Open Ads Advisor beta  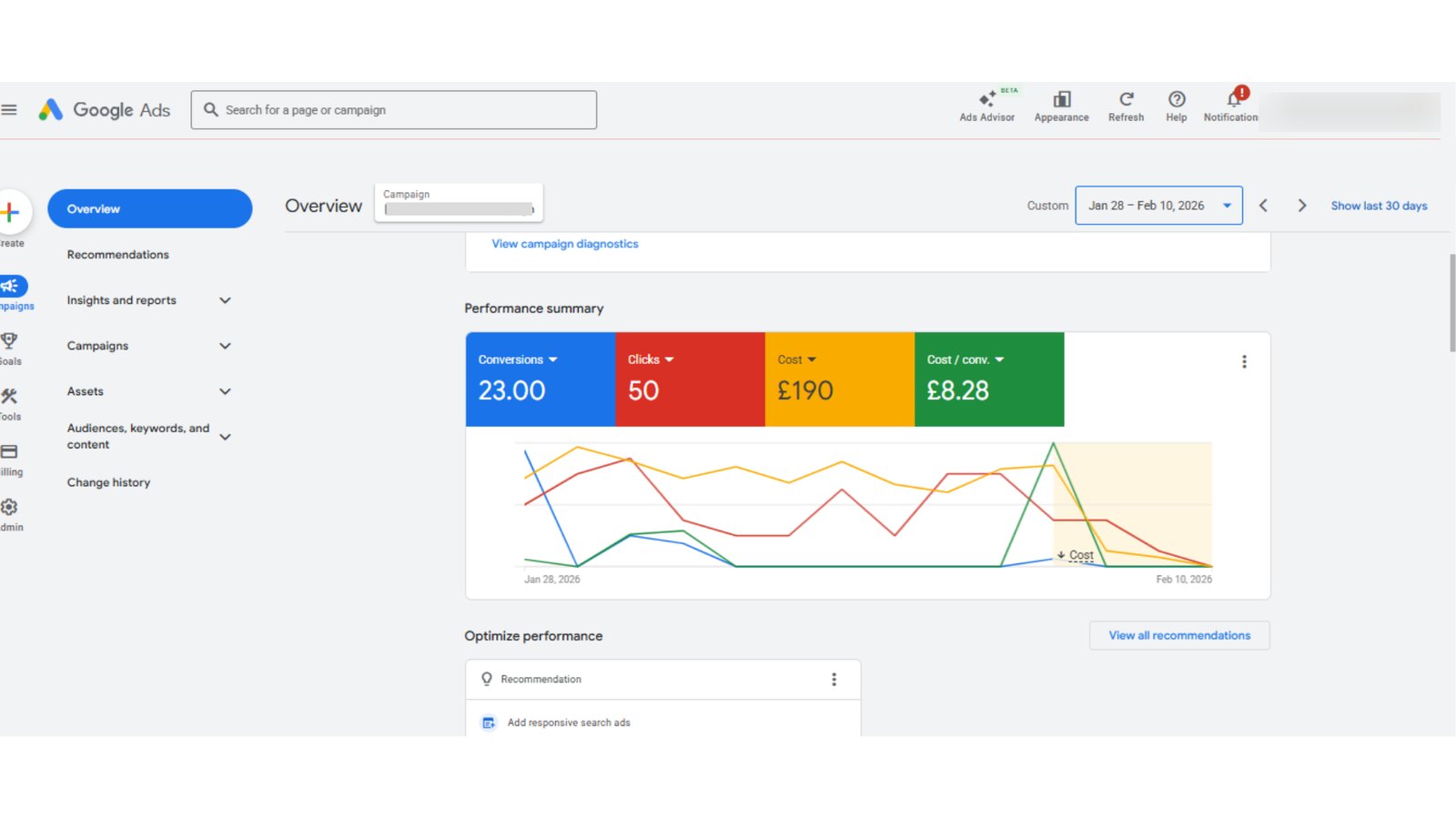tap(987, 106)
